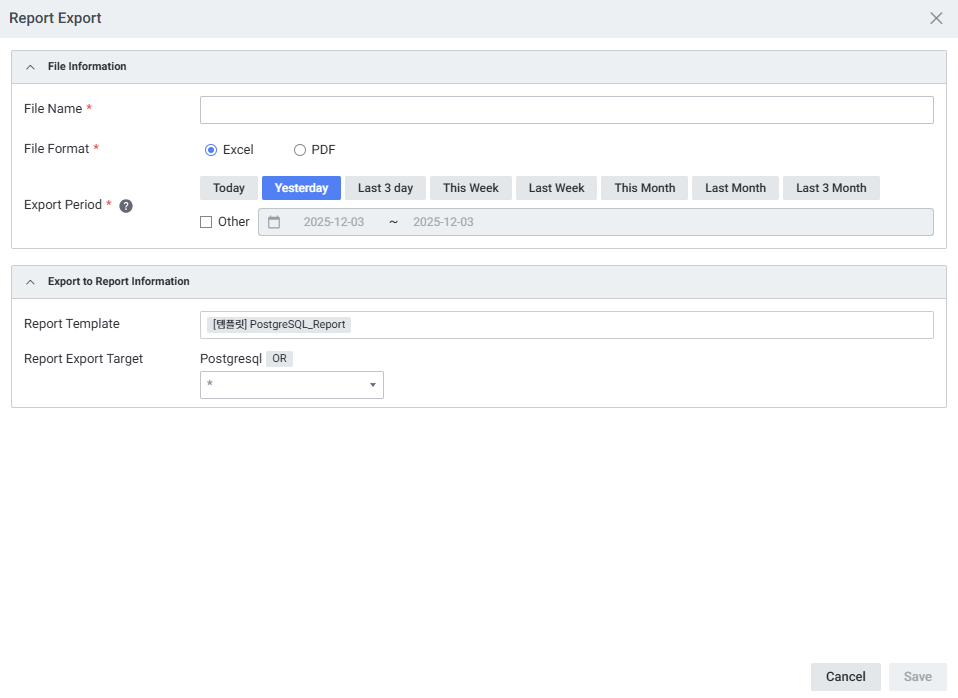Pick Last Week as export period
The height and width of the screenshot is (698, 958).
point(556,188)
